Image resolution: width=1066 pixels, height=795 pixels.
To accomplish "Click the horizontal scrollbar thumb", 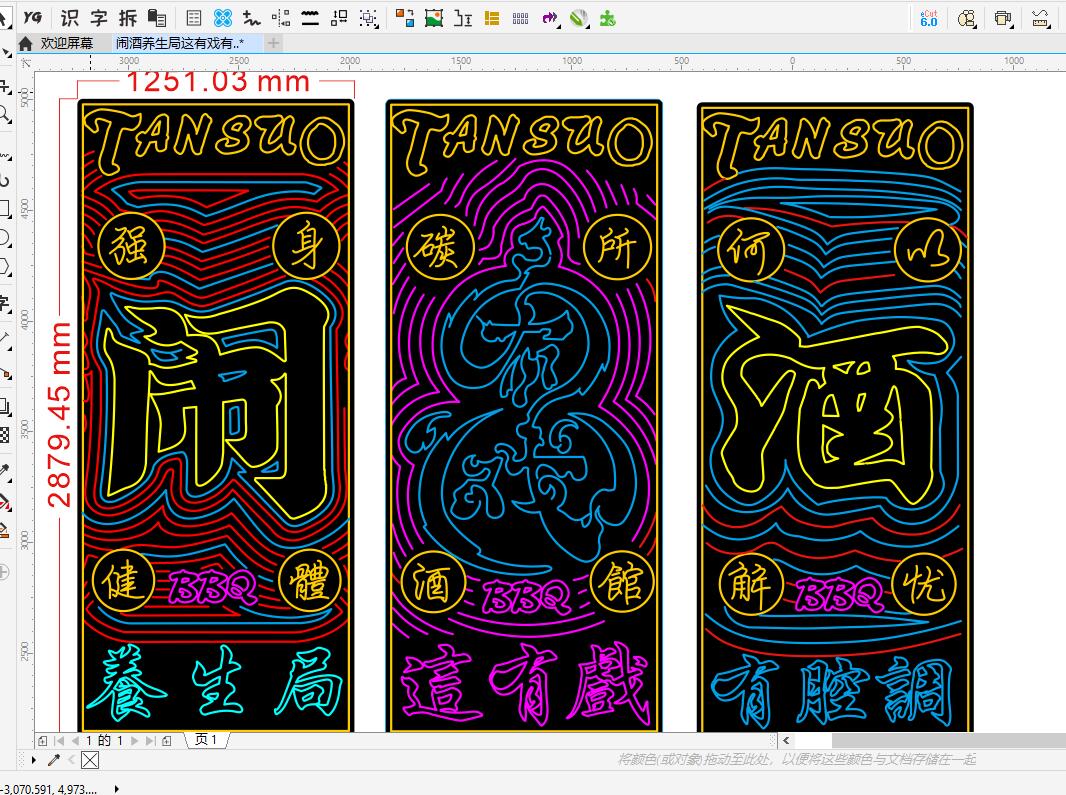I will (948, 741).
